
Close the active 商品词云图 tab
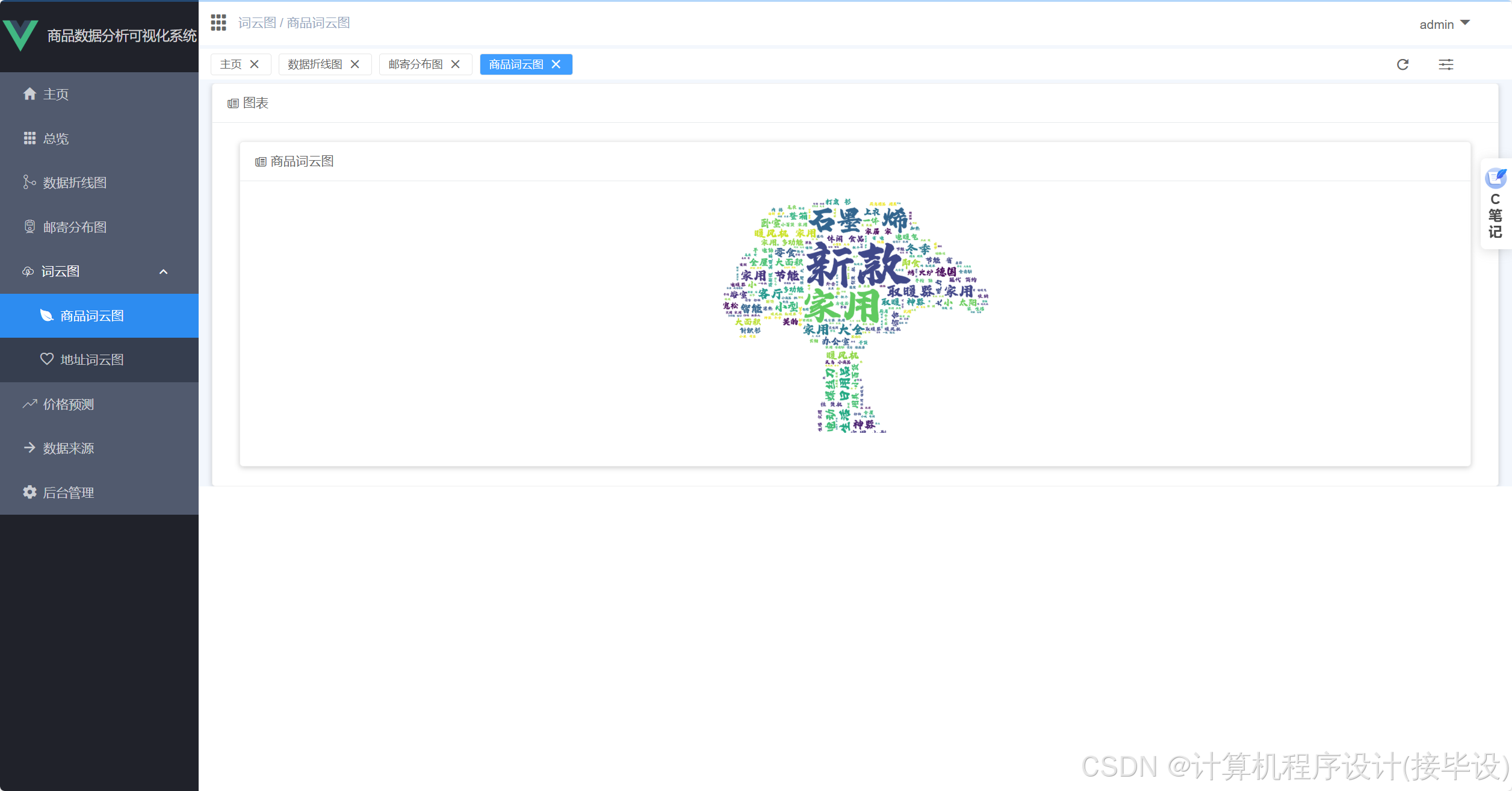coord(556,64)
